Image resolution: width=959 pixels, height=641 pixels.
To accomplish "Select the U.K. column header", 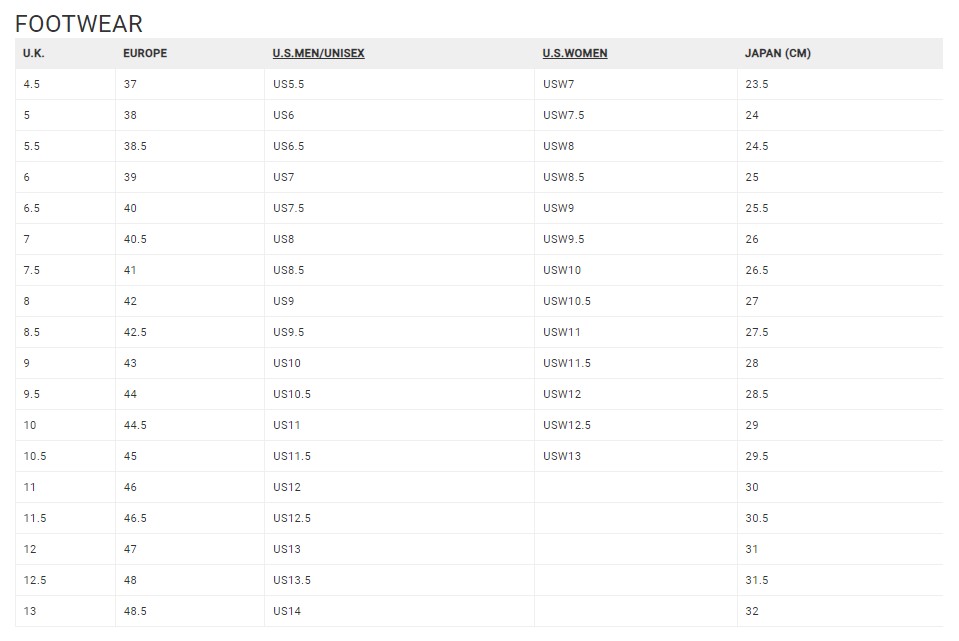I will 33,54.
